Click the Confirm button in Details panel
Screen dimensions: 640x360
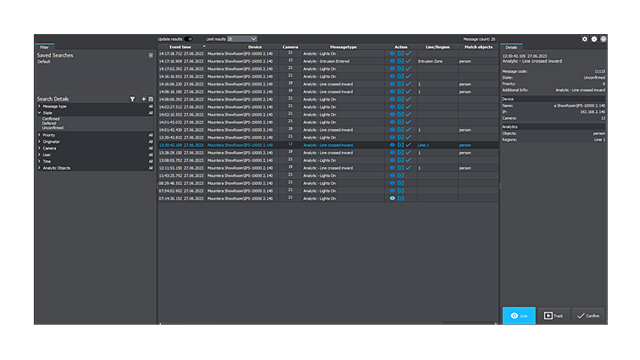click(588, 316)
